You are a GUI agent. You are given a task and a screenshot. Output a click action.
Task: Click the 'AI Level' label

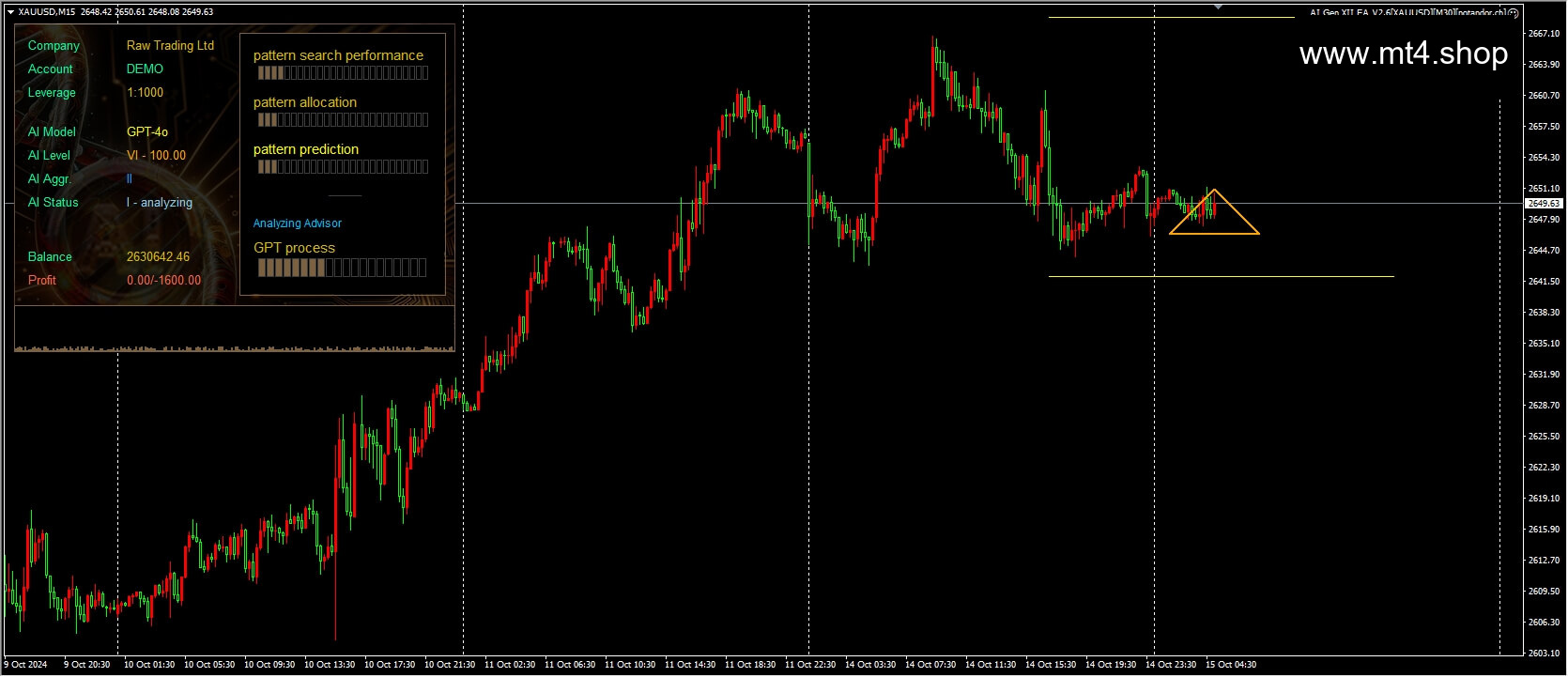pos(49,155)
